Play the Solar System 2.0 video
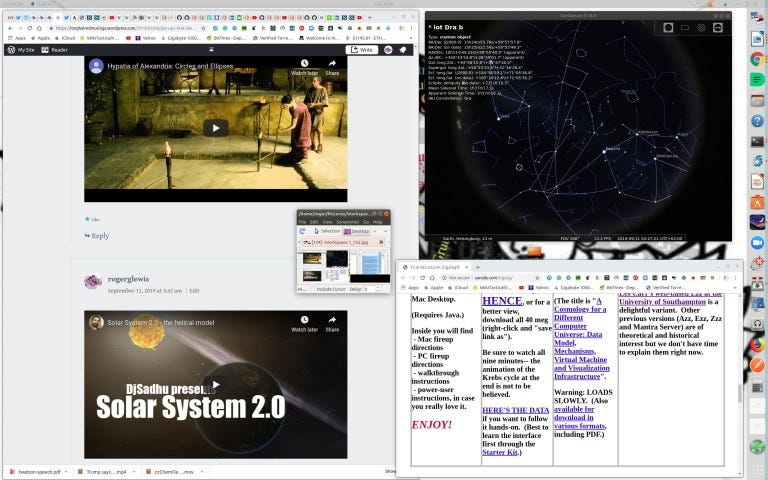The height and width of the screenshot is (480, 768). [x=216, y=384]
